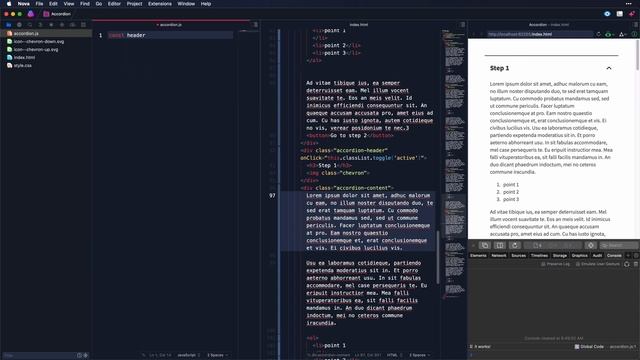Switch to the Elements tab
Image resolution: width=640 pixels, height=360 pixels.
478,256
